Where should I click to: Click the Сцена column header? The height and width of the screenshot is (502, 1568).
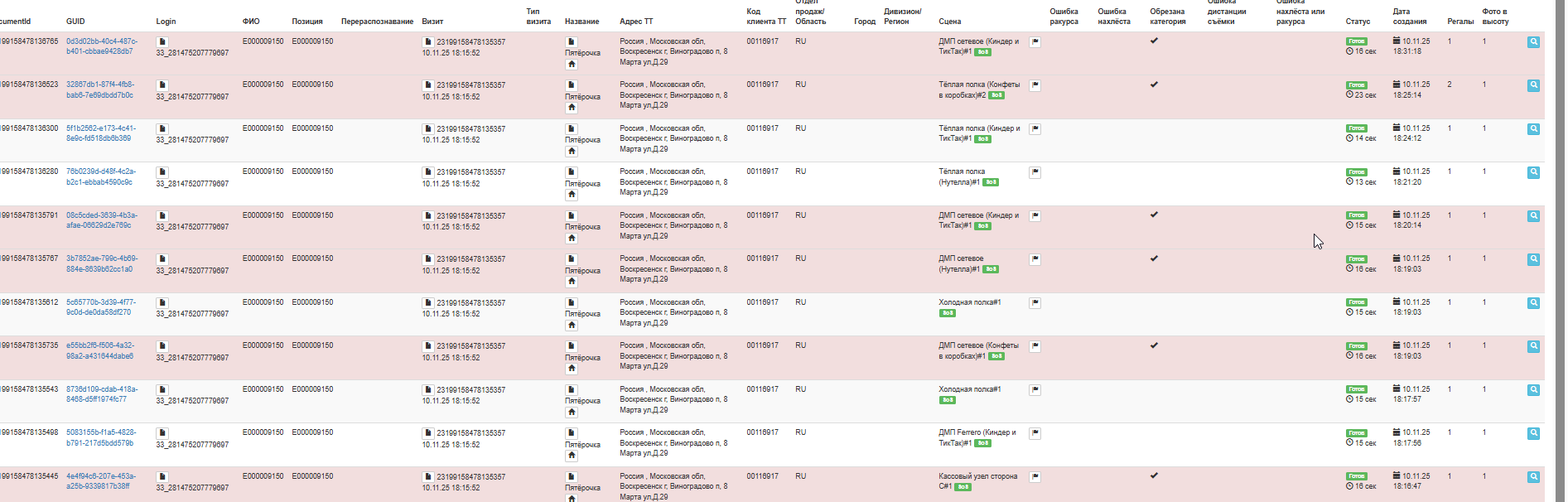(x=949, y=22)
